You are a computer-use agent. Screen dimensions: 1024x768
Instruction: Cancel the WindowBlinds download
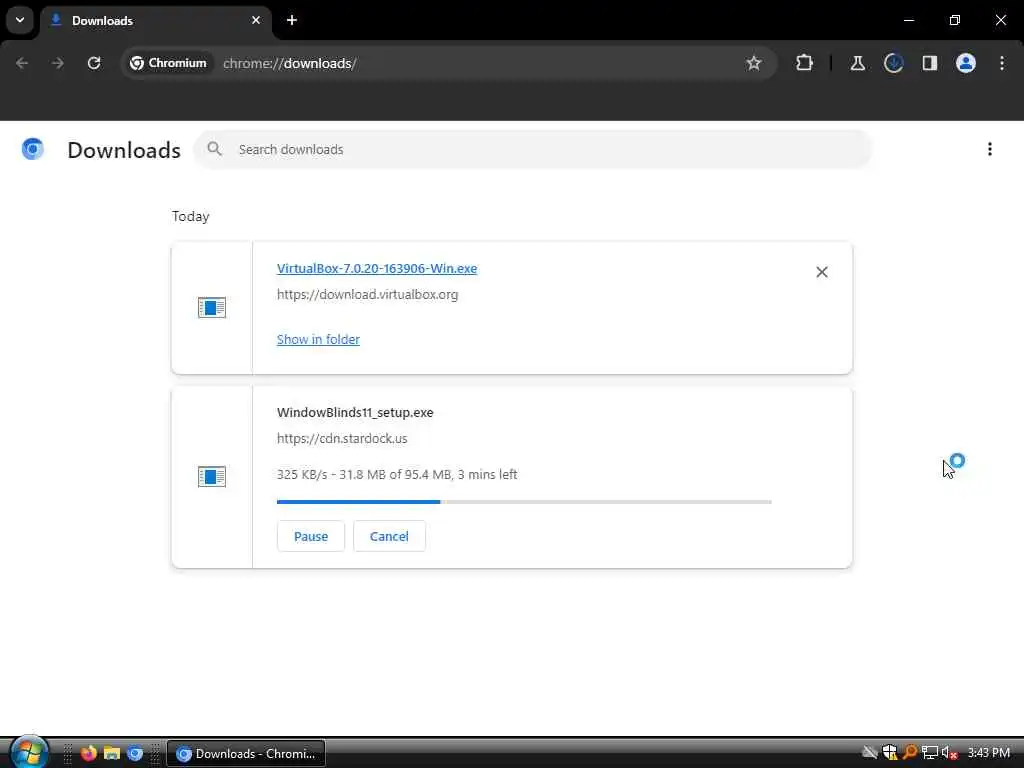click(x=389, y=536)
